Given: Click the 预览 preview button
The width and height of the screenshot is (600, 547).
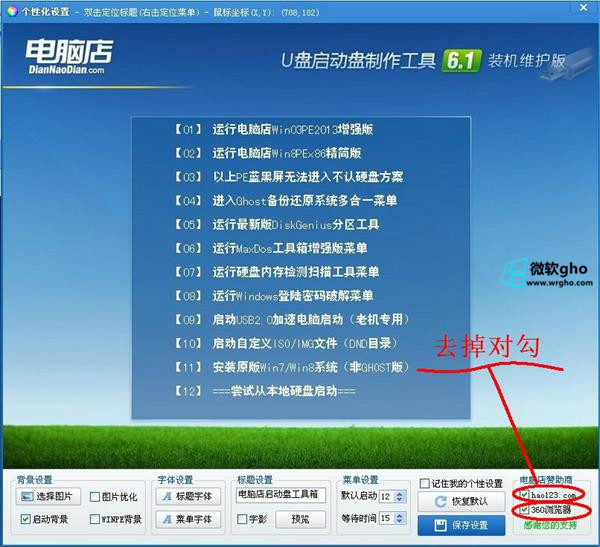Looking at the screenshot, I should click(x=300, y=519).
